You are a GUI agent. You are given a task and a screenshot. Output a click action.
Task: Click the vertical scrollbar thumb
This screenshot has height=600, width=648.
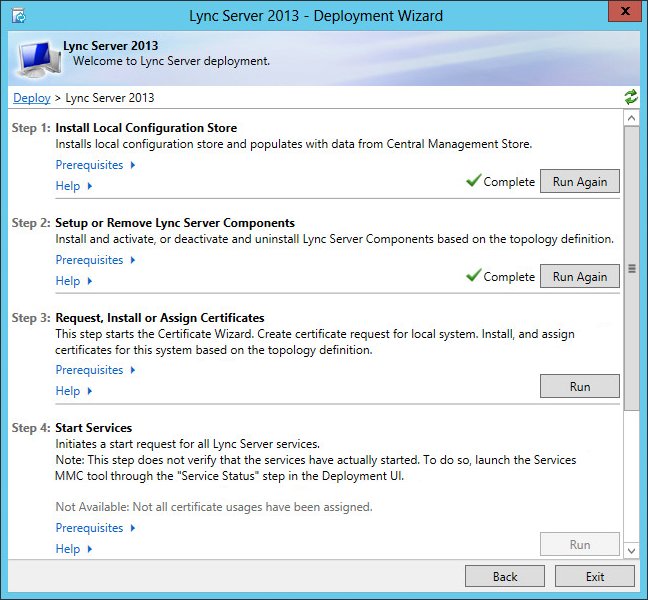pyautogui.click(x=631, y=269)
